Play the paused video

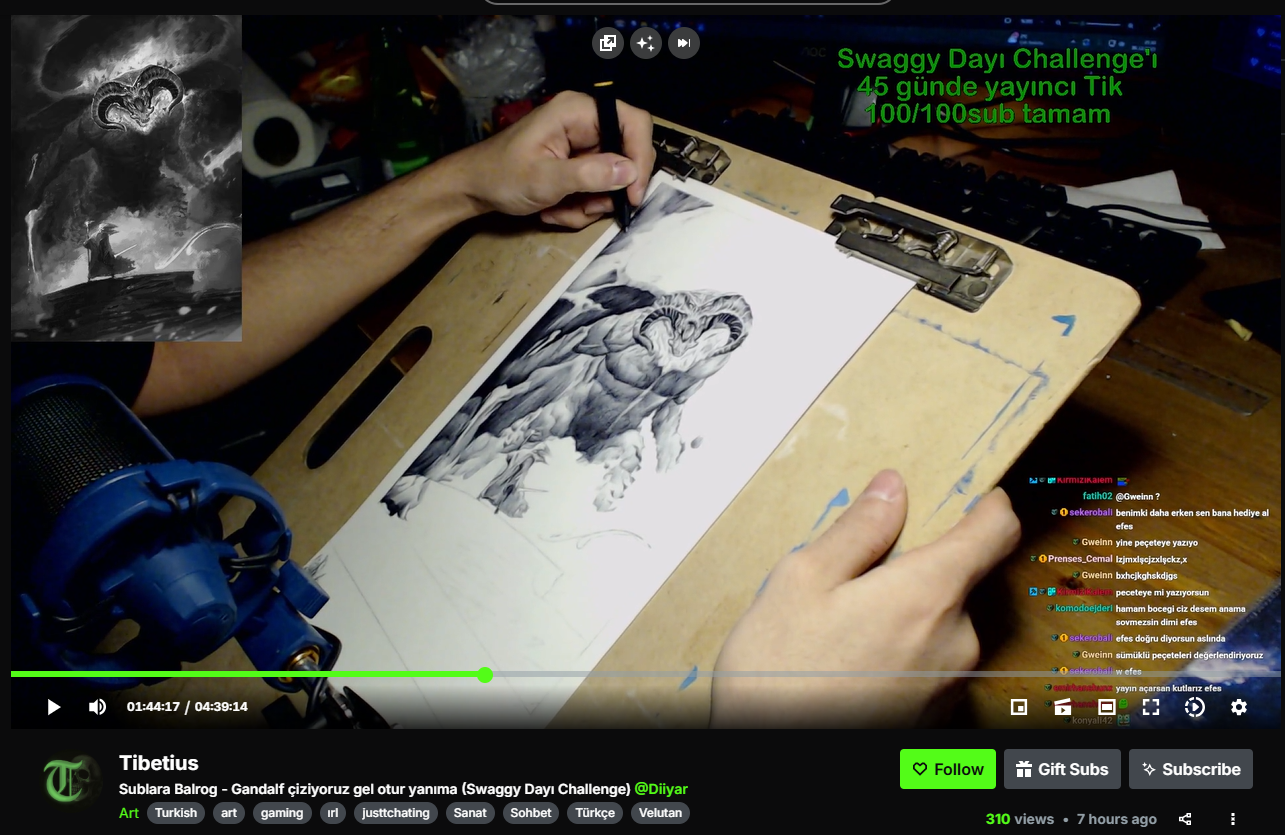click(x=54, y=707)
